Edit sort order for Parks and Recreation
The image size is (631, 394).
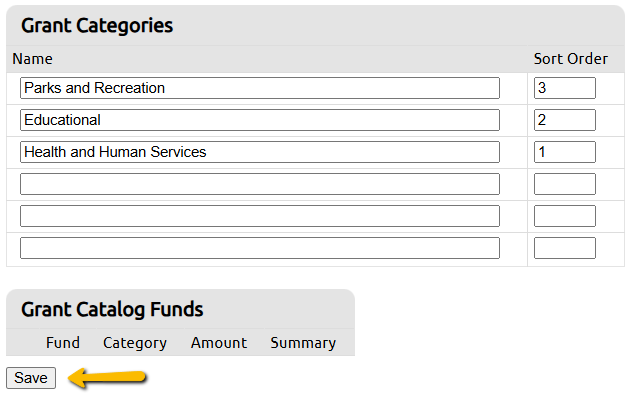[565, 88]
